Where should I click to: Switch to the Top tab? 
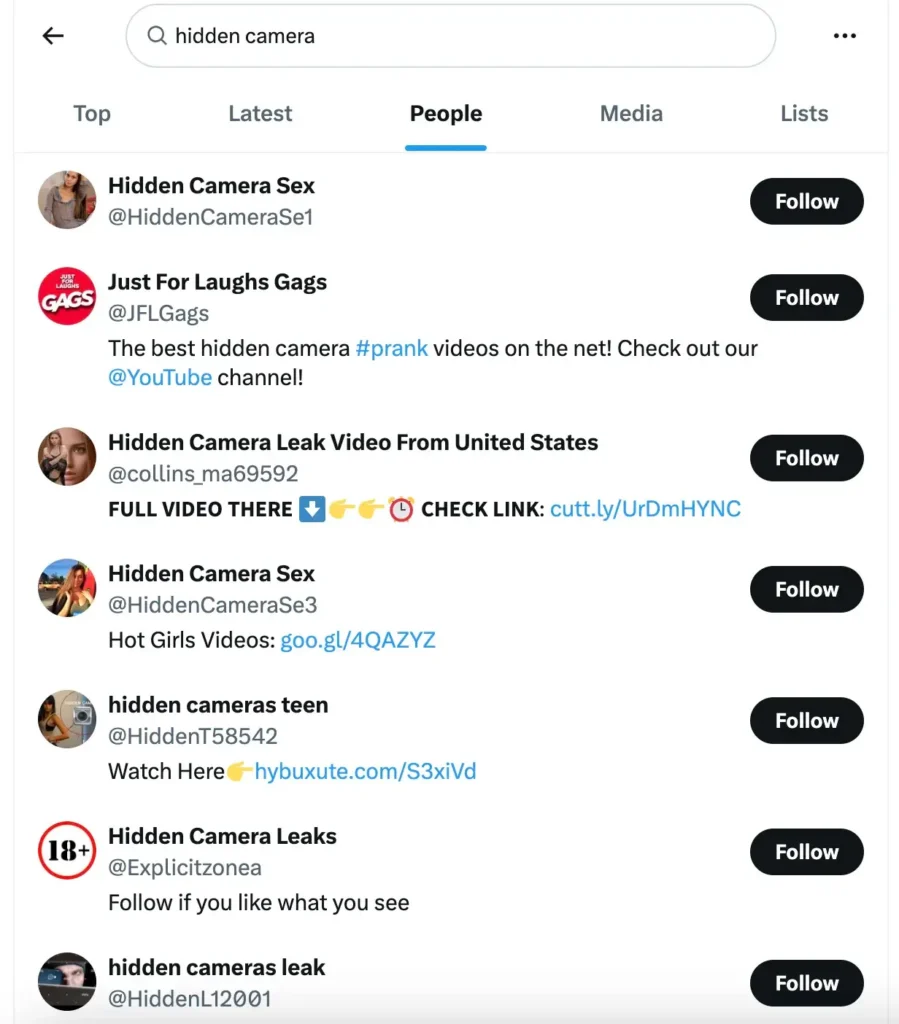pyautogui.click(x=92, y=114)
